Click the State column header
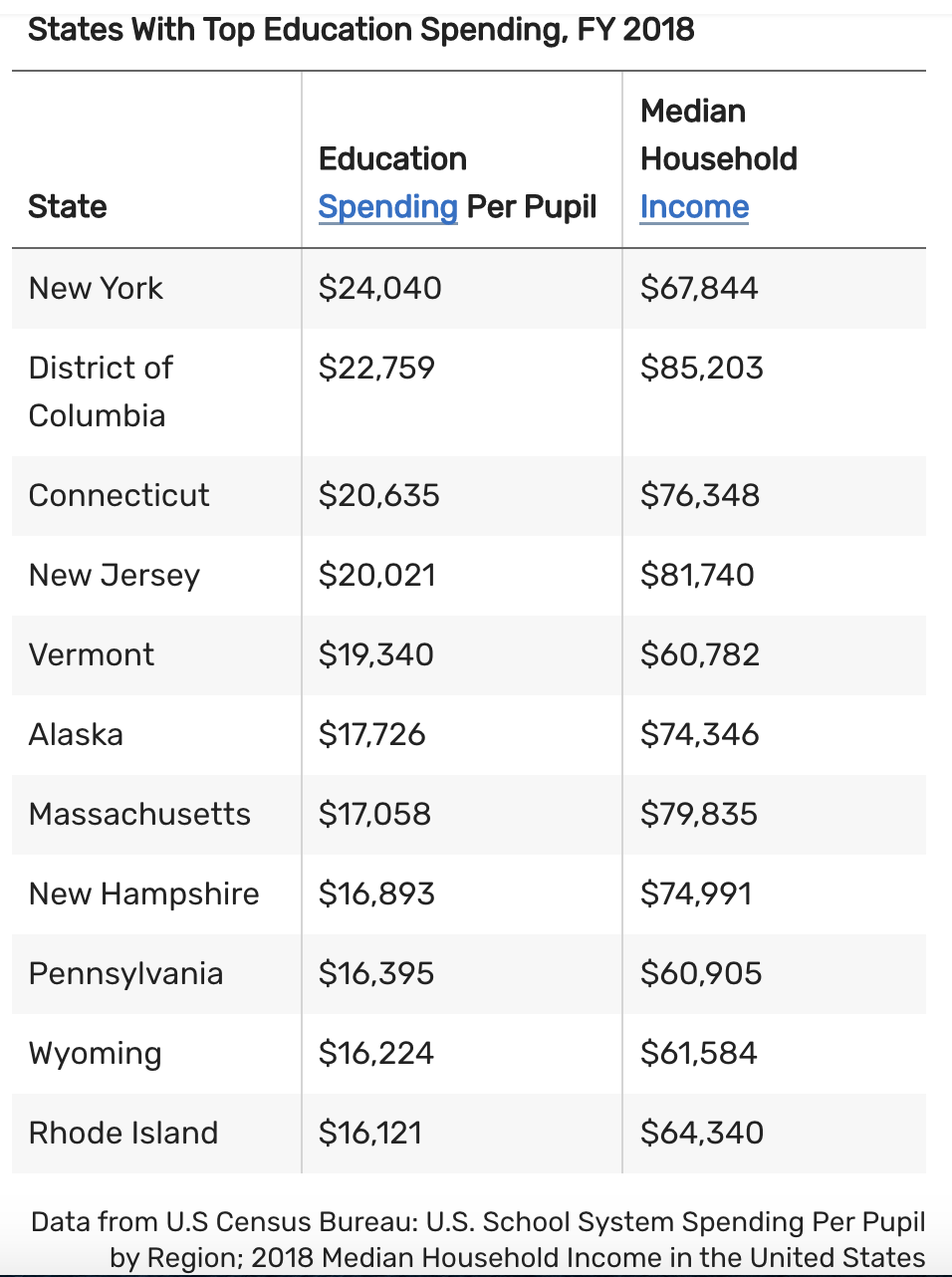The image size is (952, 1277). pos(68,207)
